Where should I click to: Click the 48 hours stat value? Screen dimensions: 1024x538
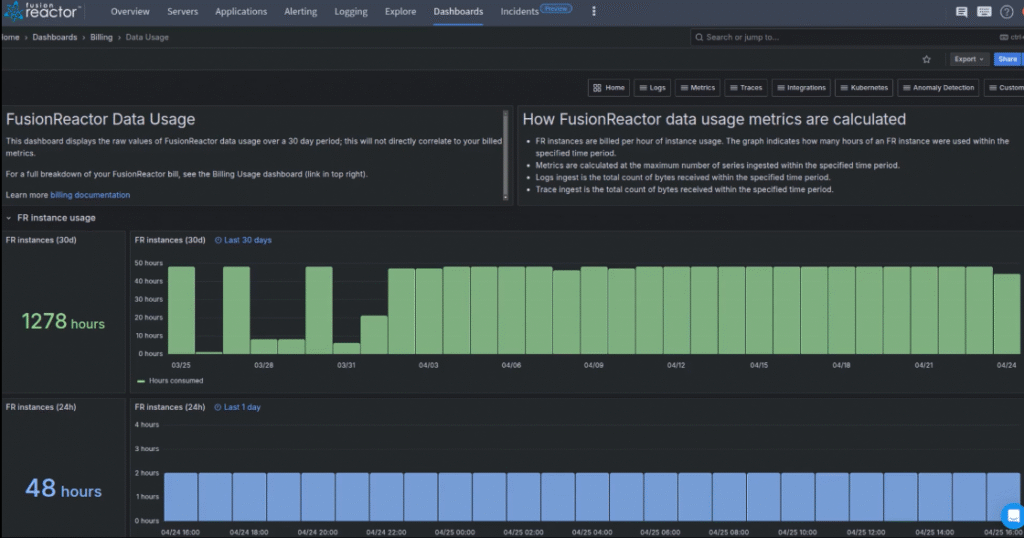click(x=63, y=488)
